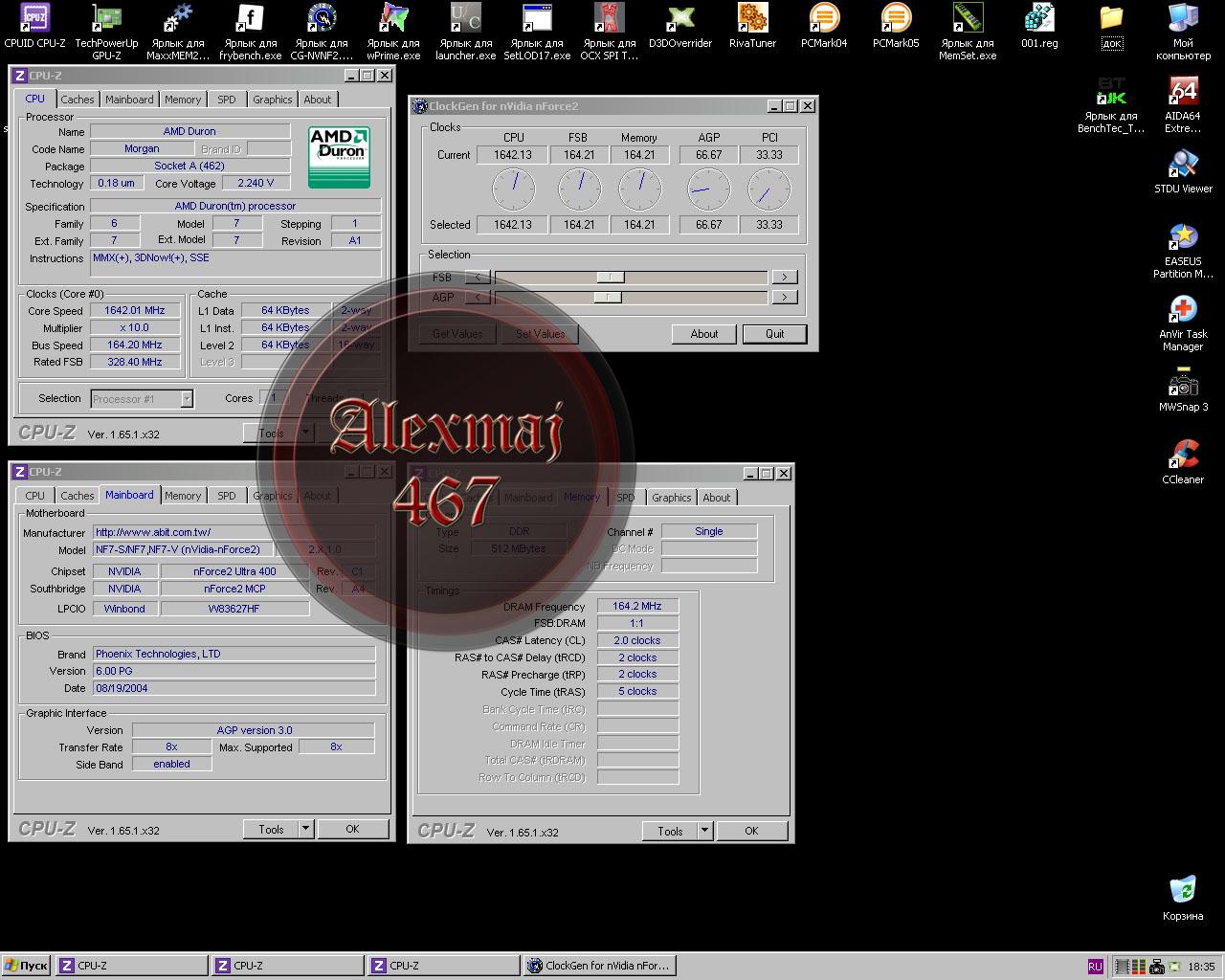Open the Пуск start button

pyautogui.click(x=26, y=966)
